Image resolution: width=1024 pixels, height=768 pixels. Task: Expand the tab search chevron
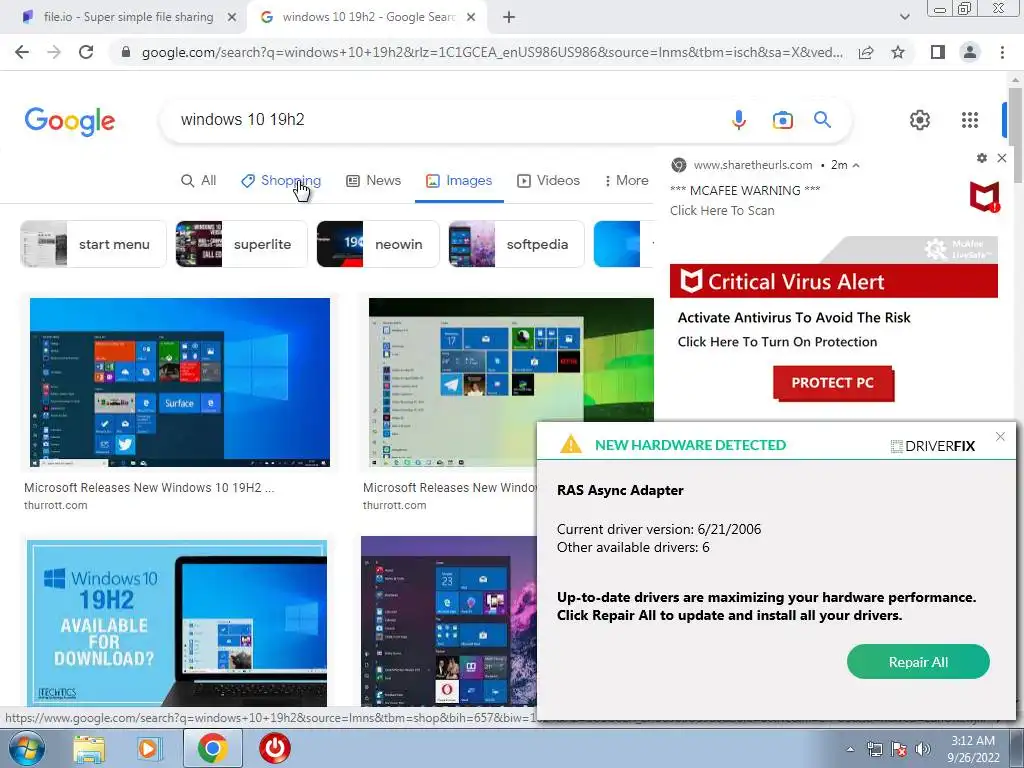pyautogui.click(x=904, y=18)
